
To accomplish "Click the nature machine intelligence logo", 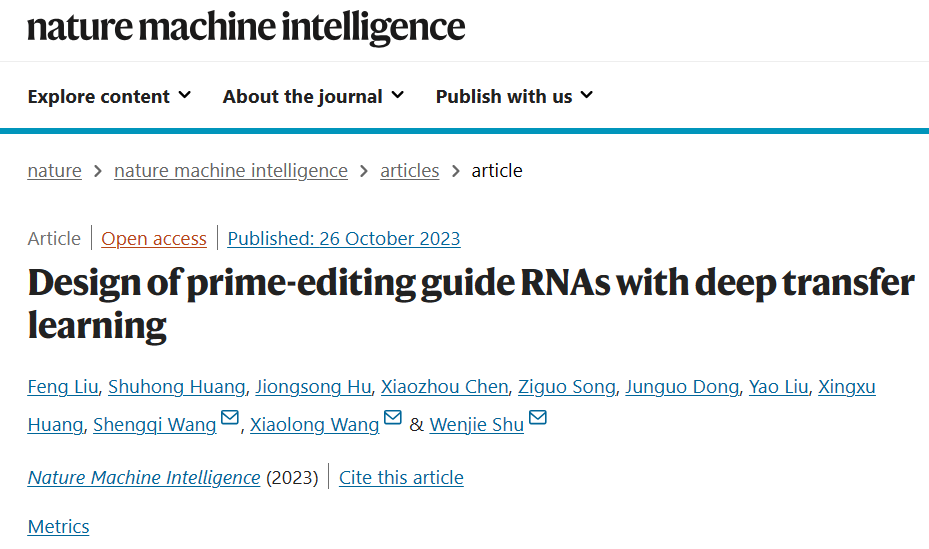I will 246,28.
